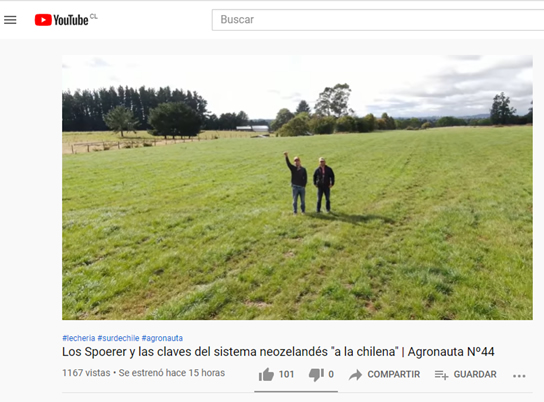Click the 101 likes count
This screenshot has width=544, height=402.
point(286,374)
